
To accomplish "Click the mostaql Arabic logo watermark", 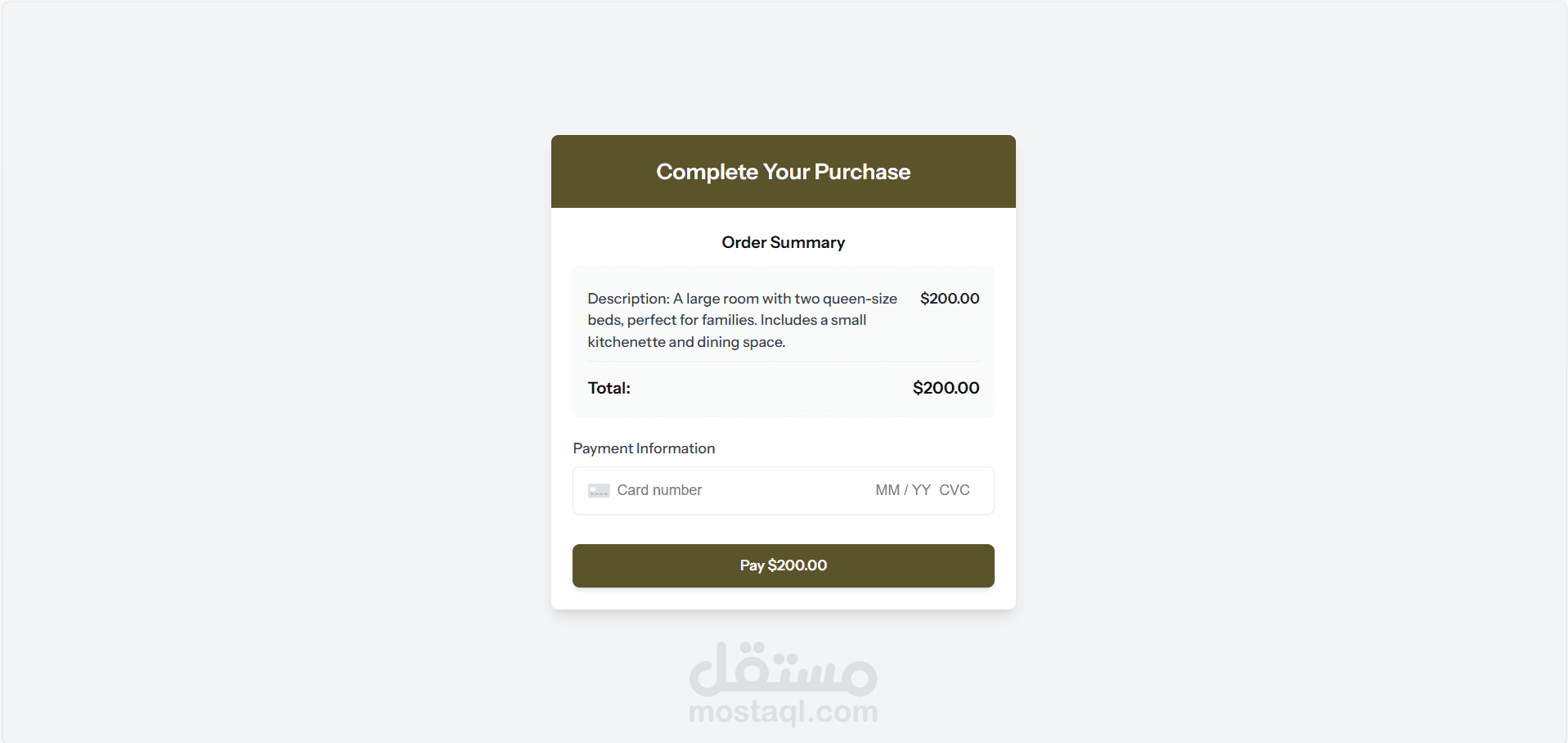I will (783, 669).
